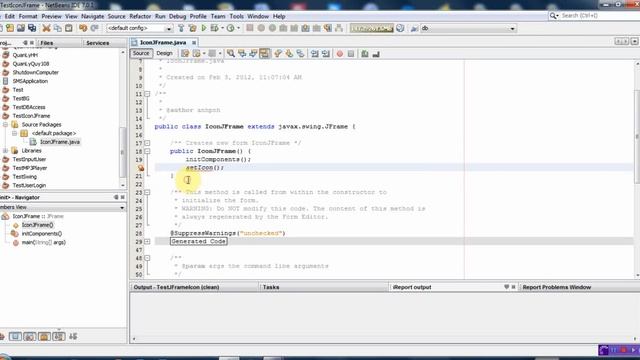Close the IconJFrame.java editor tab
The image size is (640, 360).
[194, 42]
